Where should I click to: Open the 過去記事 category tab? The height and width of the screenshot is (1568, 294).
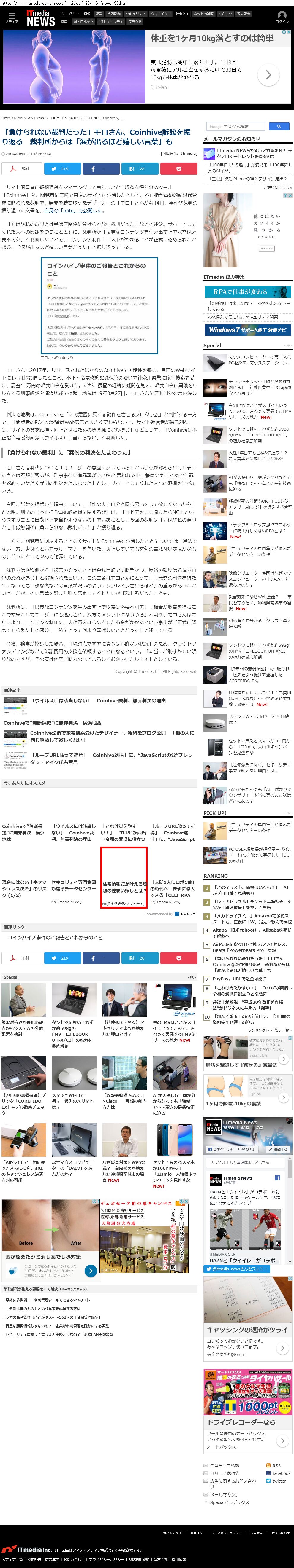tap(244, 13)
